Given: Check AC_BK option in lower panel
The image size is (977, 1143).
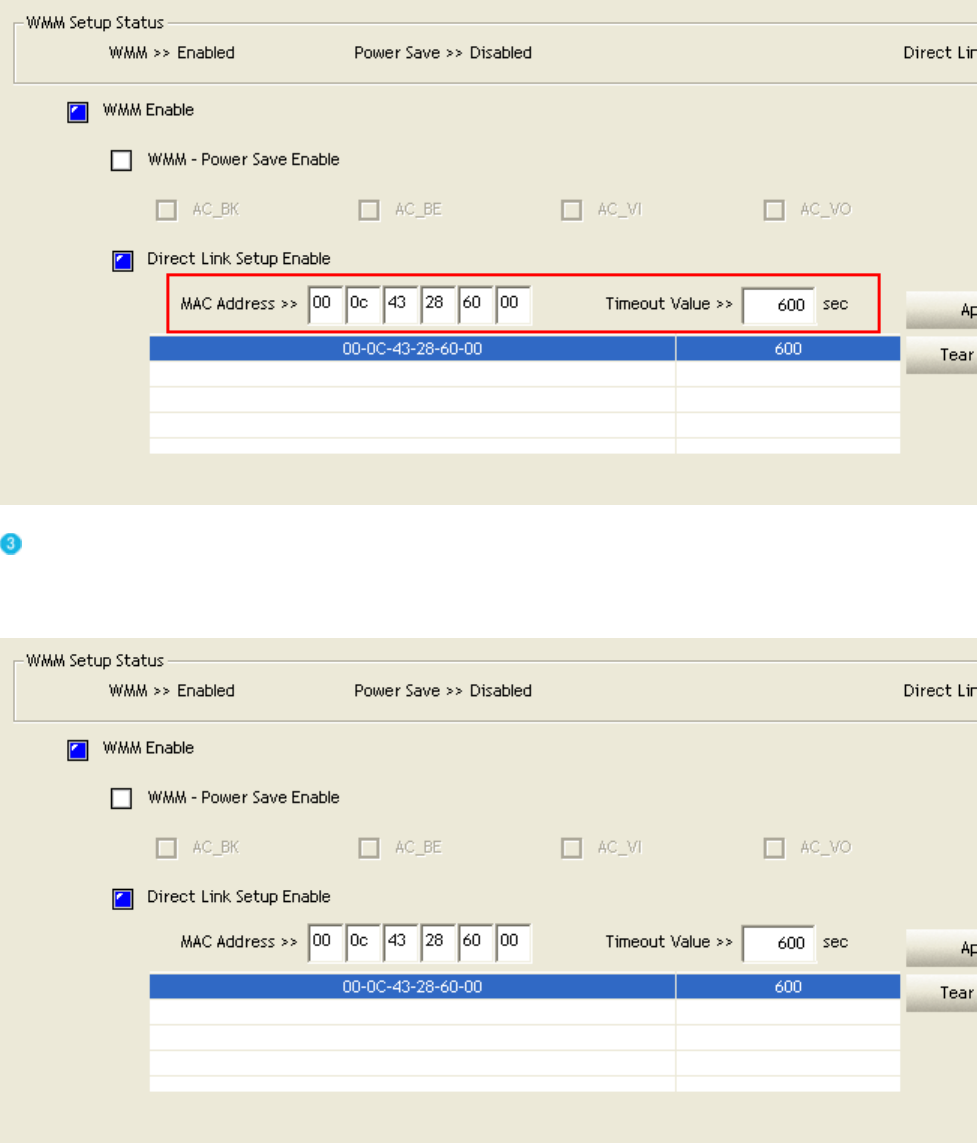Looking at the screenshot, I should (x=166, y=849).
